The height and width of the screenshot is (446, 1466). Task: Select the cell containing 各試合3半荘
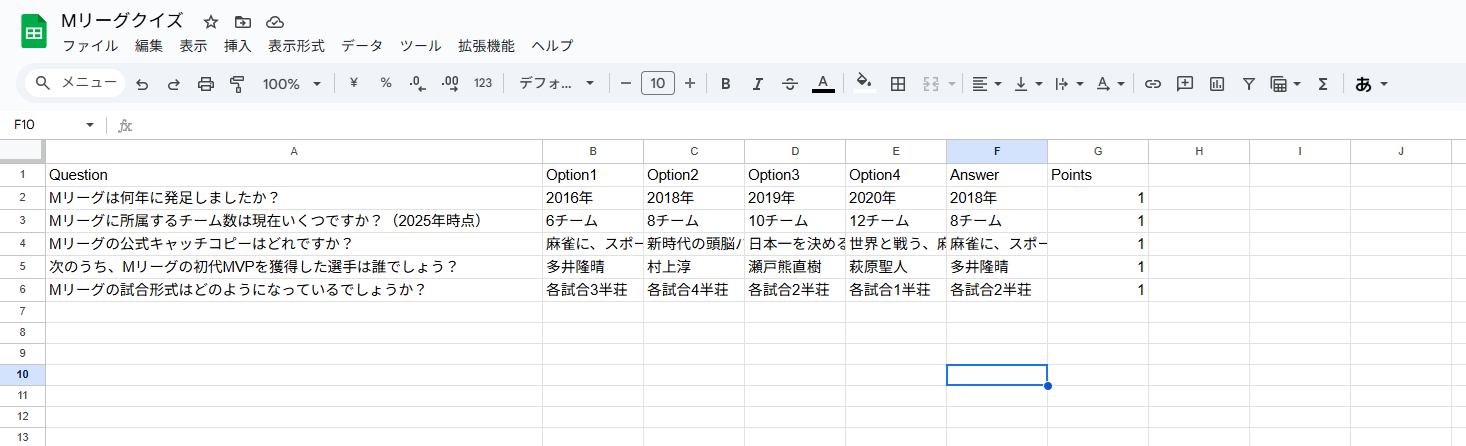pos(593,290)
